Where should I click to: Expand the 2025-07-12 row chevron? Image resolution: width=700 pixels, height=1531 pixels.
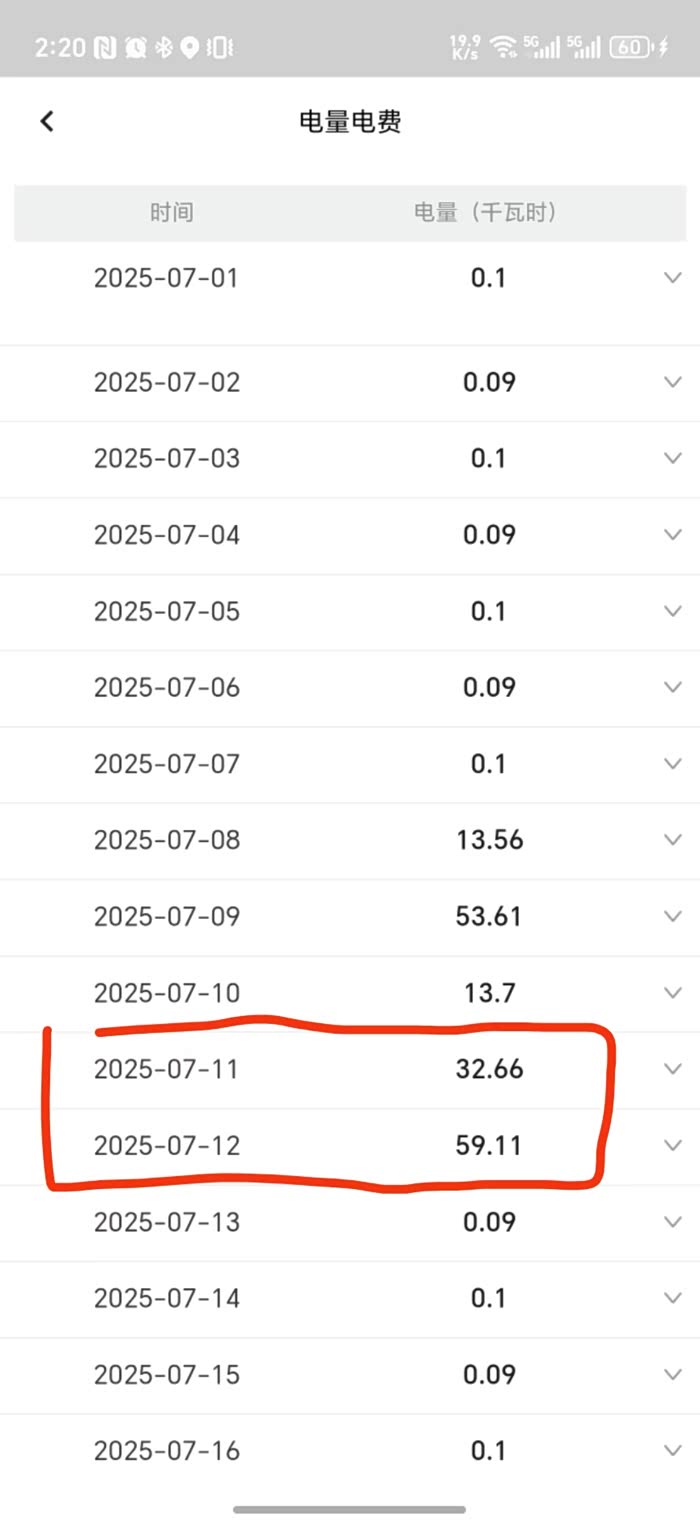673,1145
